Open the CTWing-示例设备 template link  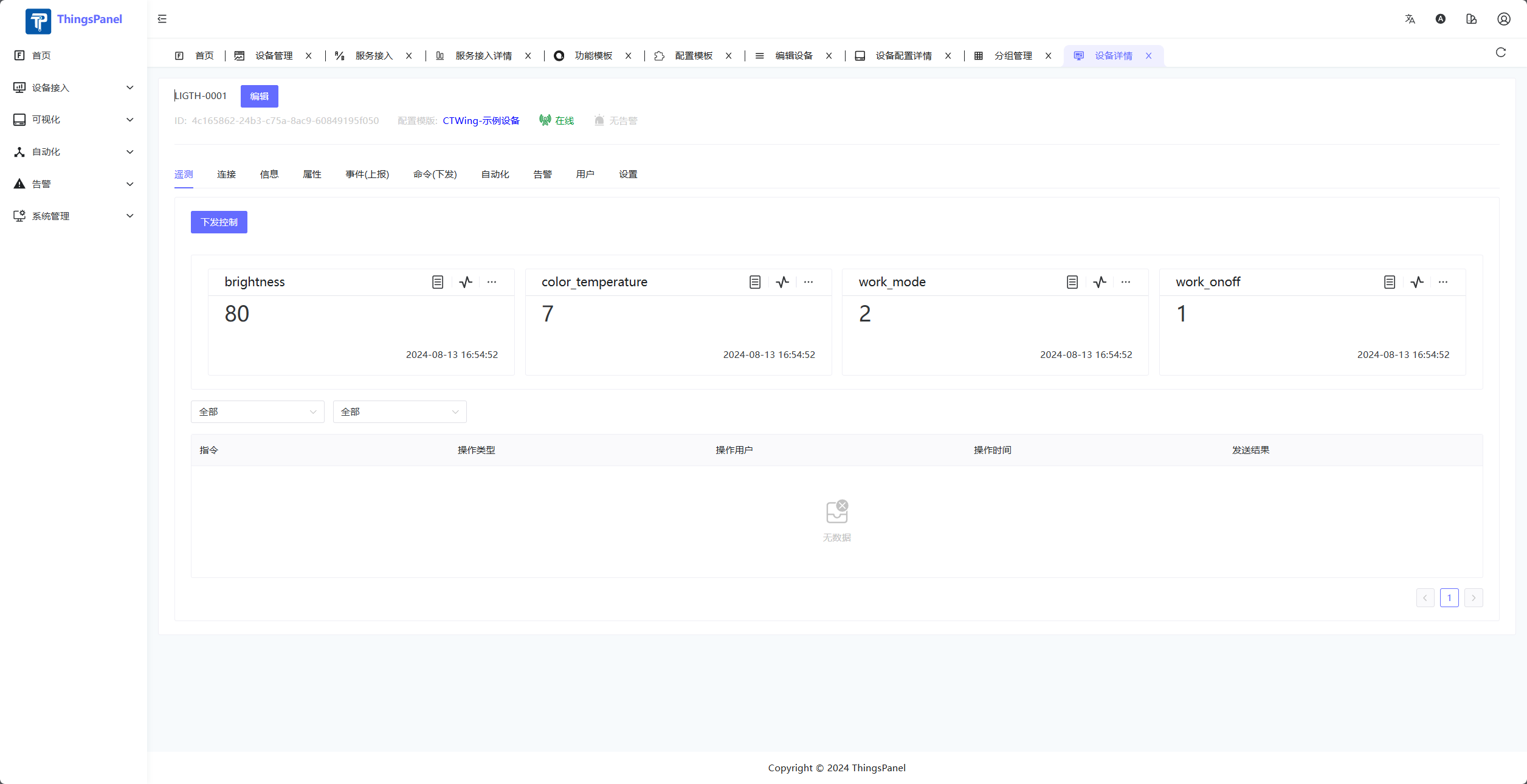[481, 120]
